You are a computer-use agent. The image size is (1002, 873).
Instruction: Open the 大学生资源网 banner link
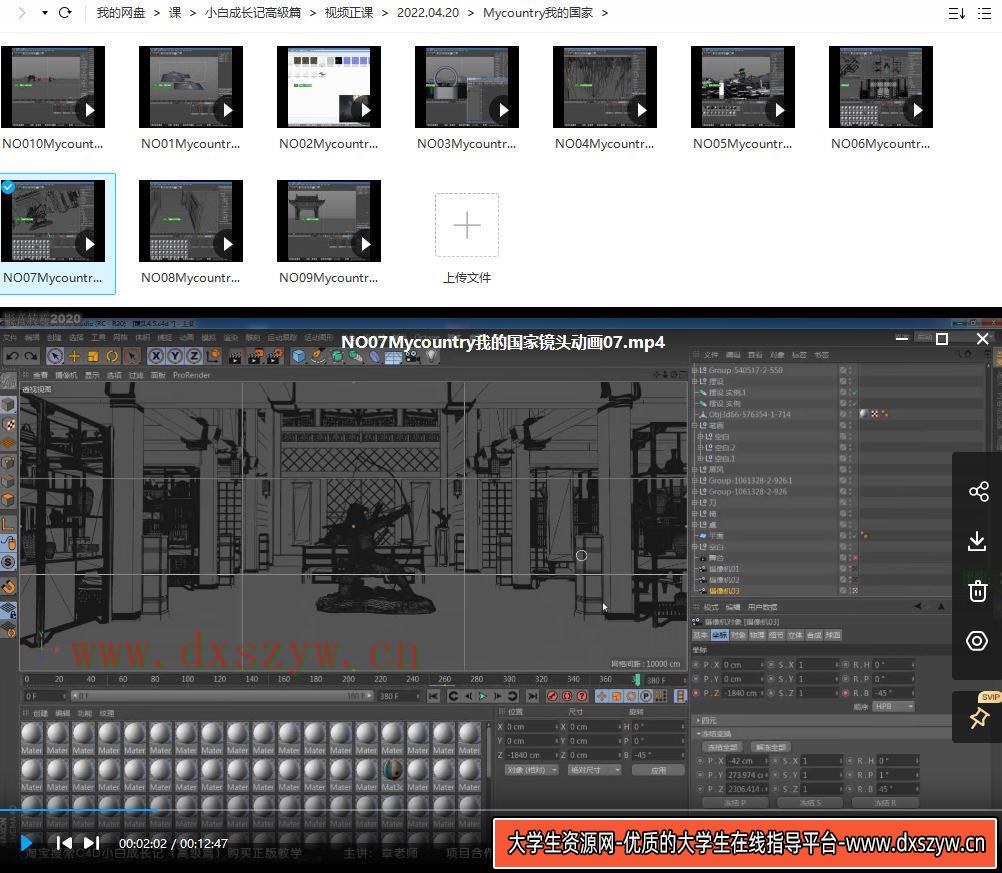(x=746, y=844)
